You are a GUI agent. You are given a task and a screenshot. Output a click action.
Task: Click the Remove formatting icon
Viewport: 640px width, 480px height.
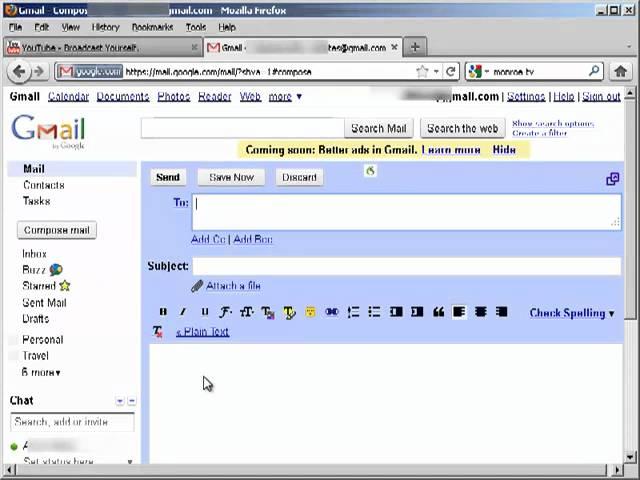click(158, 331)
